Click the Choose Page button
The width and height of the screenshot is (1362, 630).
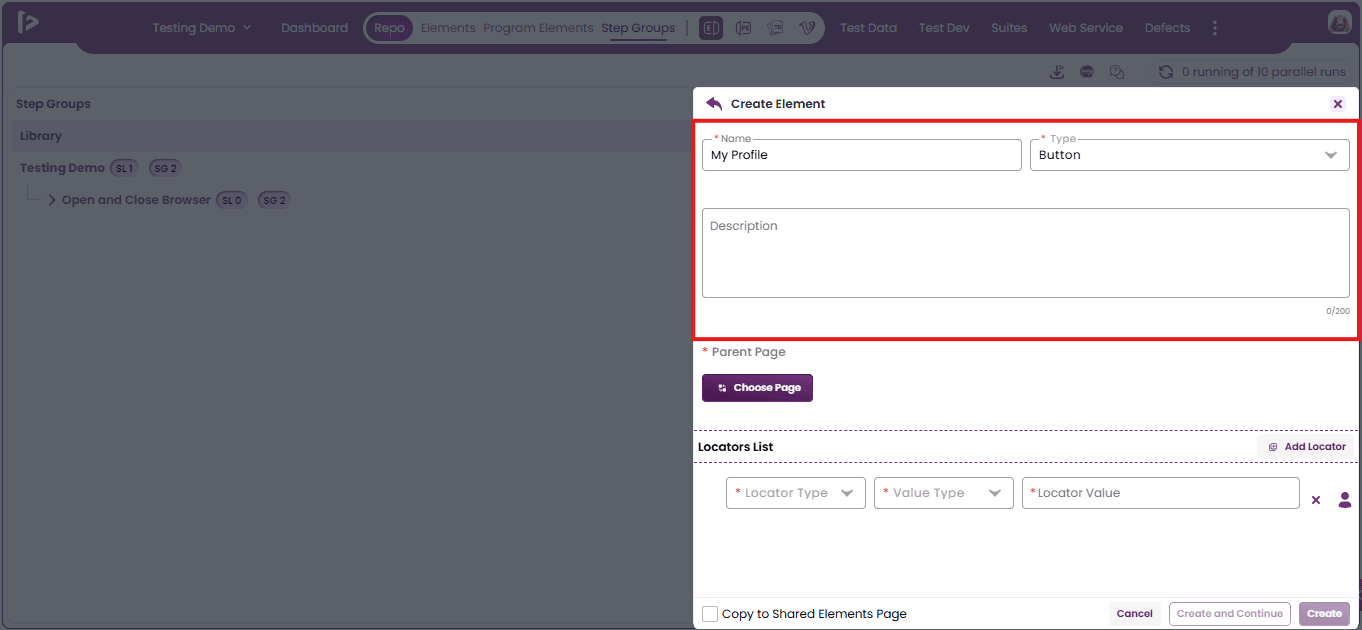[757, 388]
